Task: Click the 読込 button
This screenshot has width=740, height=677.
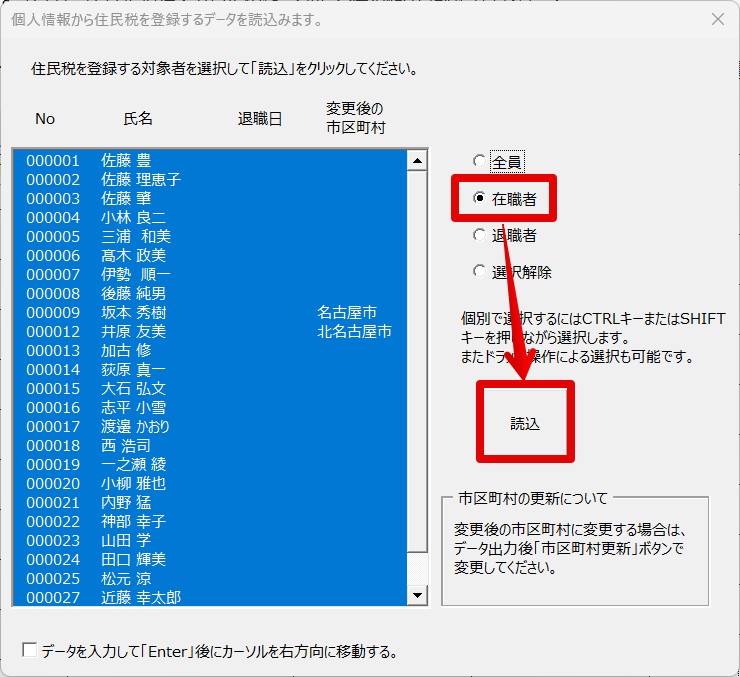Action: 525,422
